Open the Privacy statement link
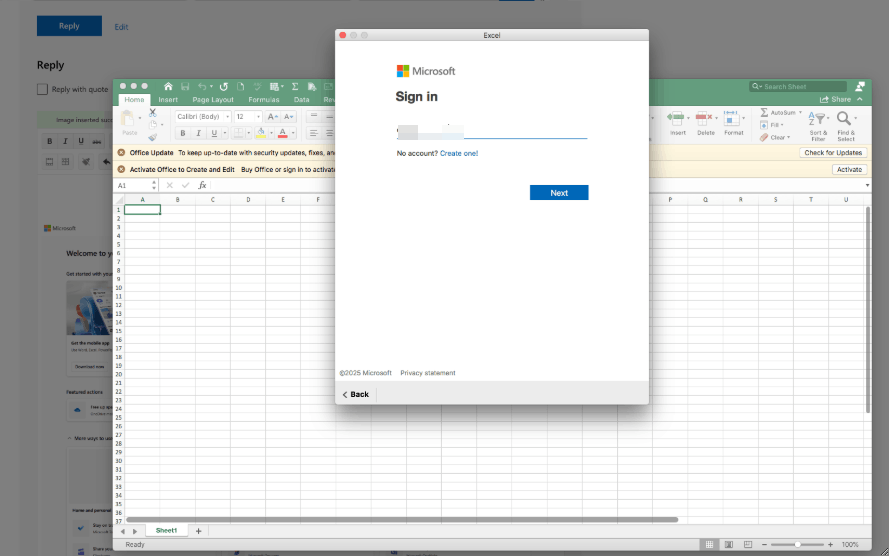 (x=427, y=373)
